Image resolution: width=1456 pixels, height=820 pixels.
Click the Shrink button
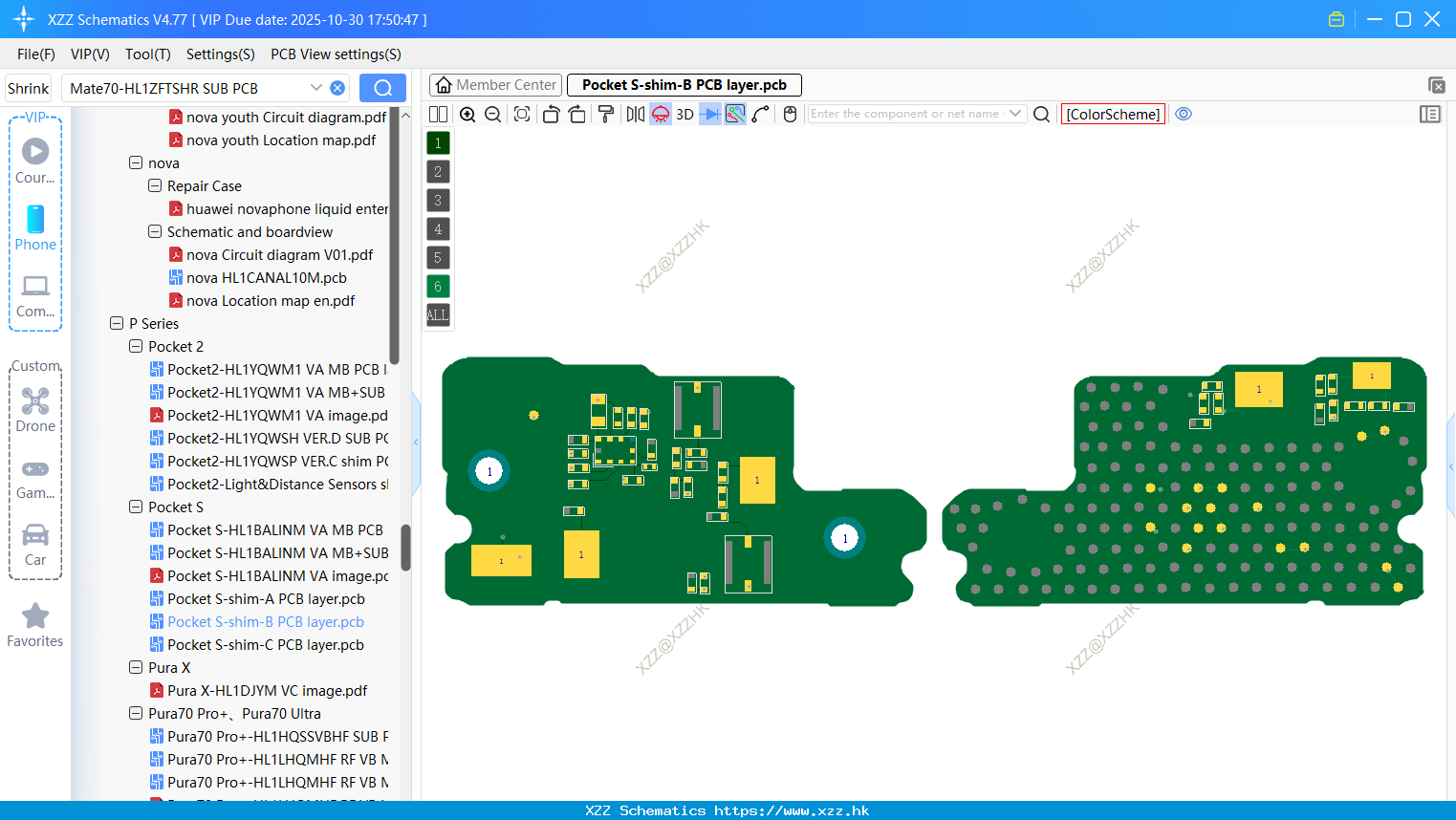click(x=28, y=88)
